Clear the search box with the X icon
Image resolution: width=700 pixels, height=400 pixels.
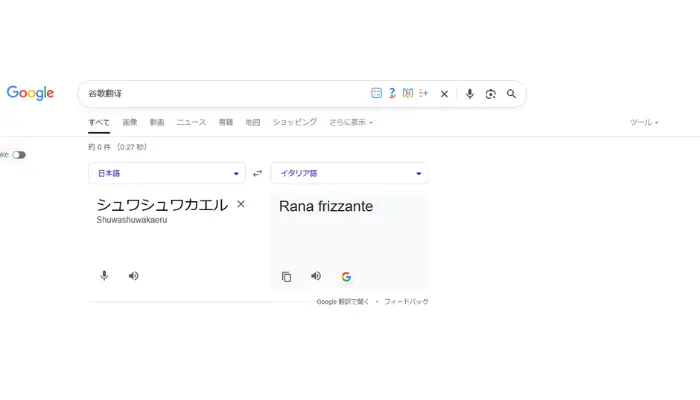click(x=444, y=94)
